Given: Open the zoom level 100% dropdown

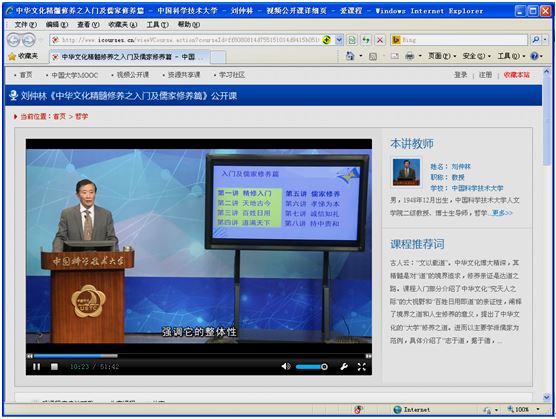Looking at the screenshot, I should click(524, 409).
